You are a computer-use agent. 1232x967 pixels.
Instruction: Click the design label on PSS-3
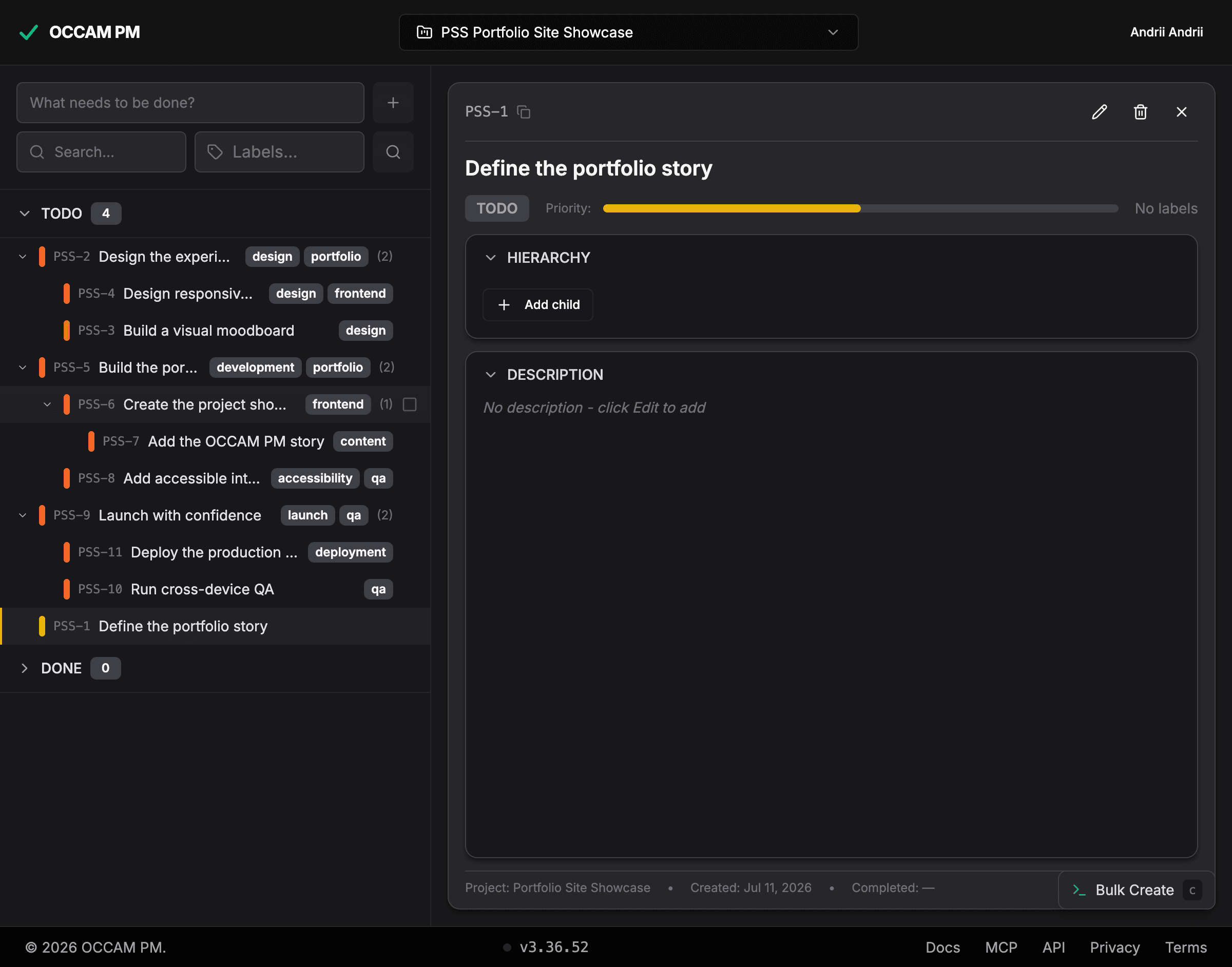pos(365,331)
